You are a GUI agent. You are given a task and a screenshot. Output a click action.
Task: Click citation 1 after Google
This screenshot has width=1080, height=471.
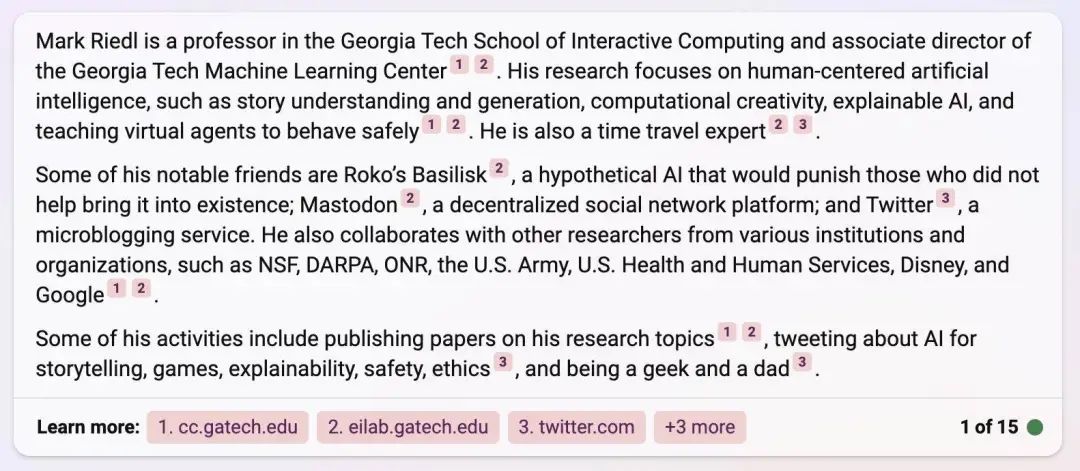point(117,289)
